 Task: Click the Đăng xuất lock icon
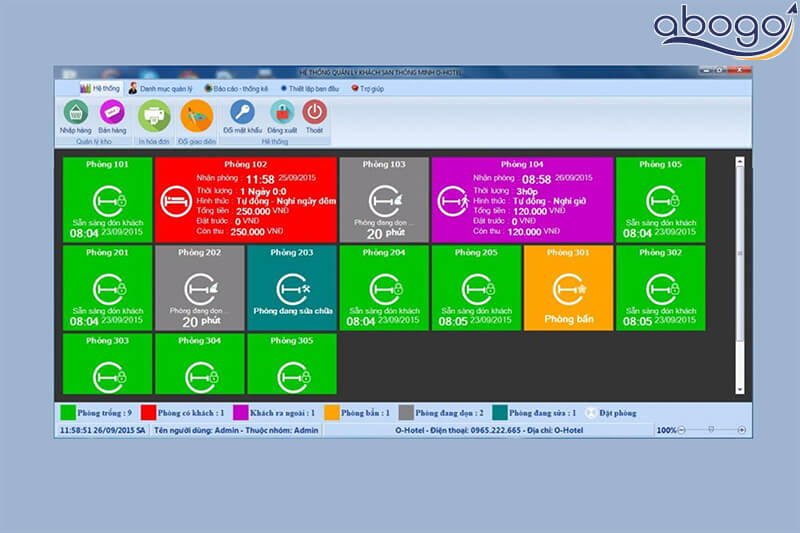tap(281, 112)
